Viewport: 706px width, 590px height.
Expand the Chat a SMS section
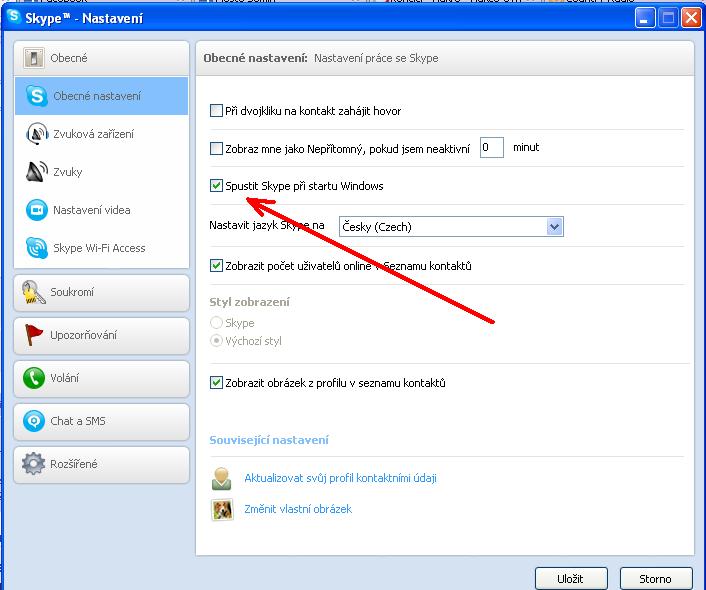(x=101, y=422)
